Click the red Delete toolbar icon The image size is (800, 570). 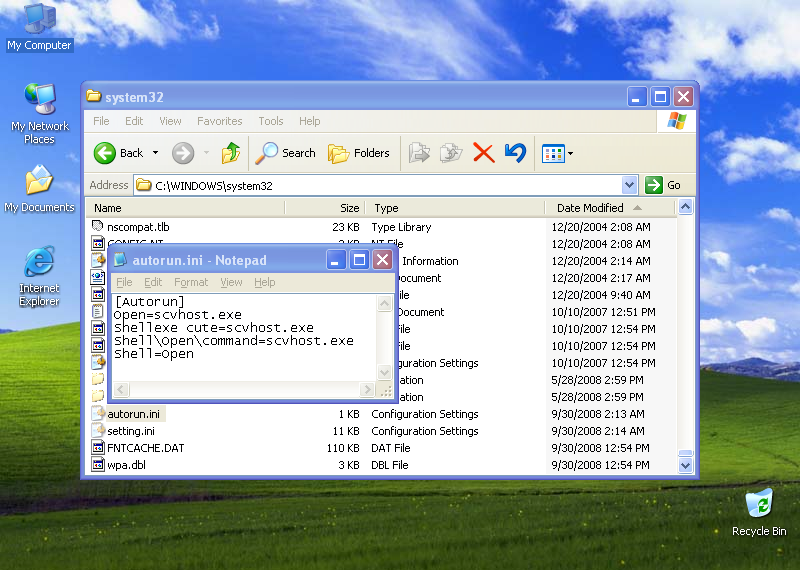pyautogui.click(x=483, y=153)
